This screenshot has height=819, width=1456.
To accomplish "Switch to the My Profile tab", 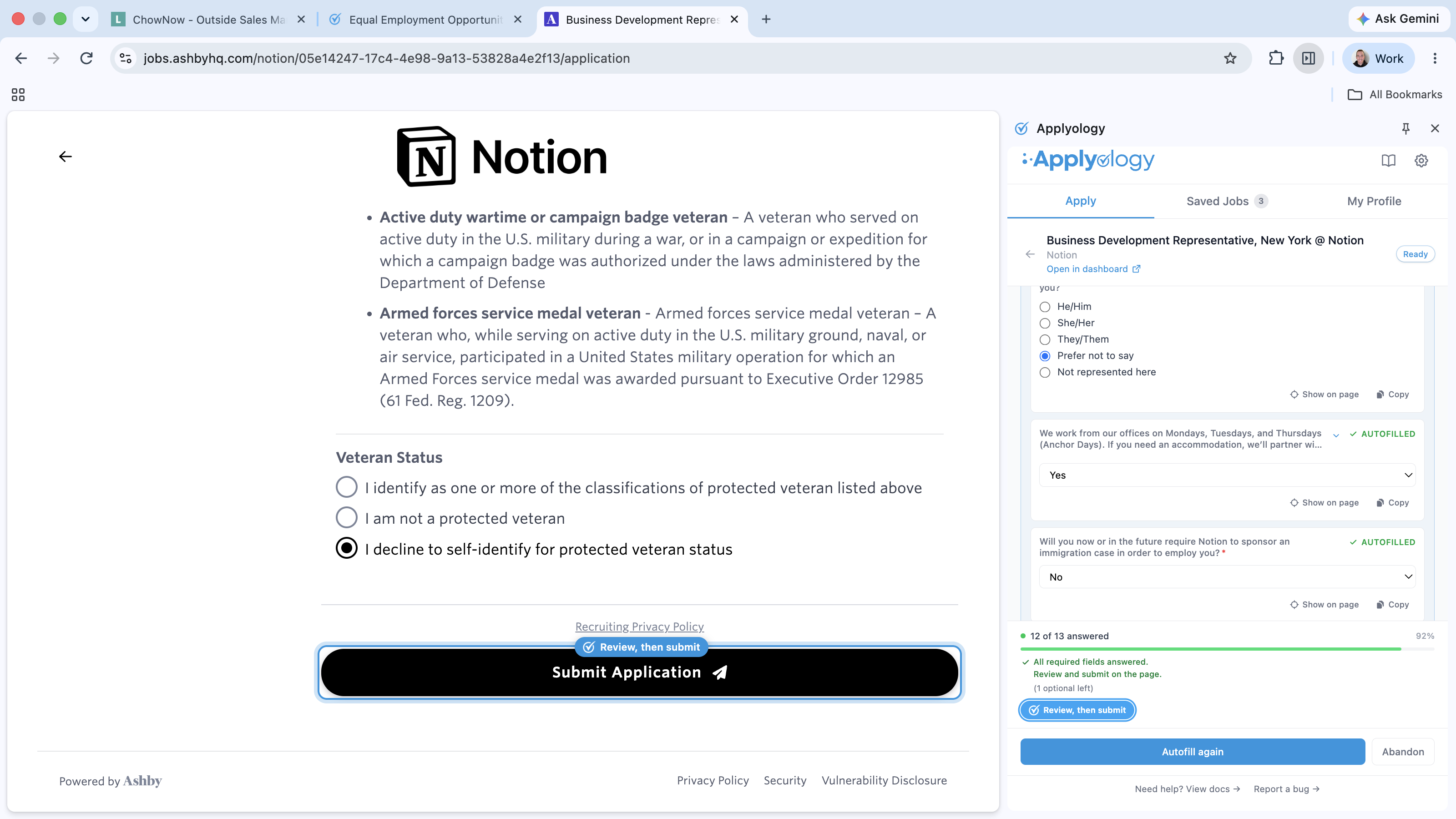I will coord(1374,201).
